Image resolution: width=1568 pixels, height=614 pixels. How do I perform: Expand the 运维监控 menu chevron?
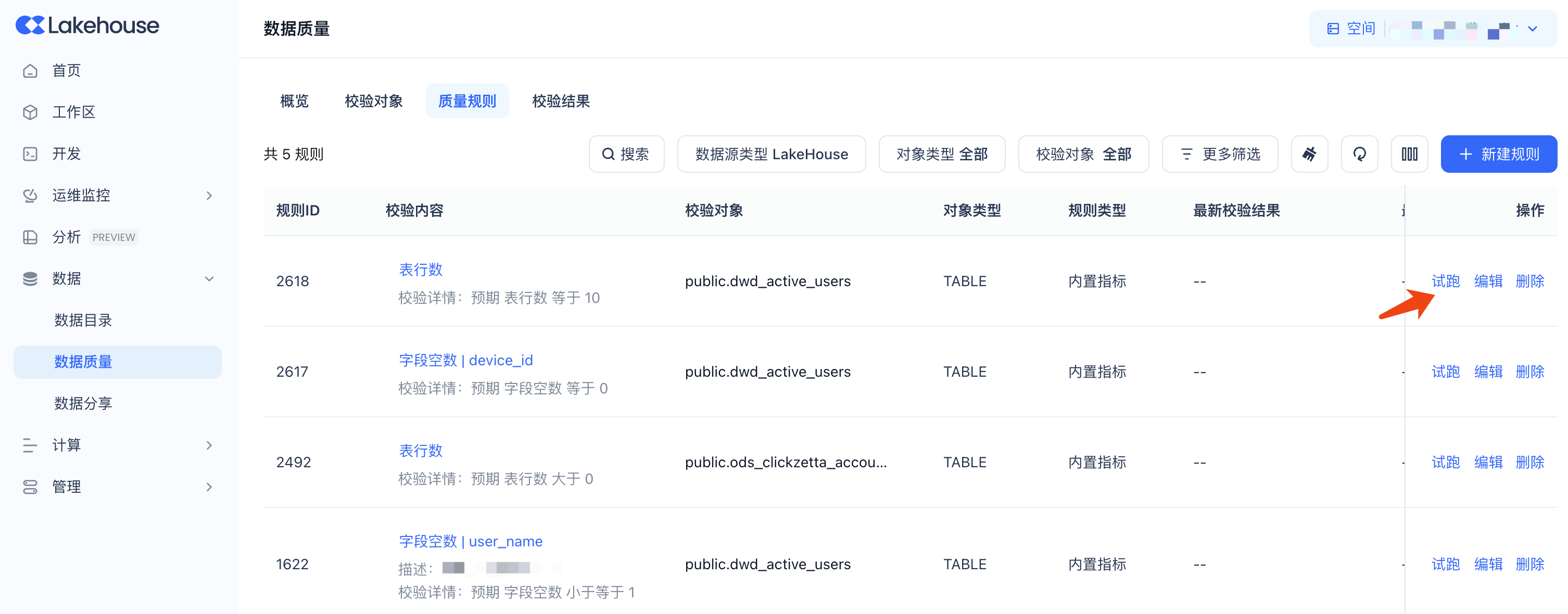[209, 195]
